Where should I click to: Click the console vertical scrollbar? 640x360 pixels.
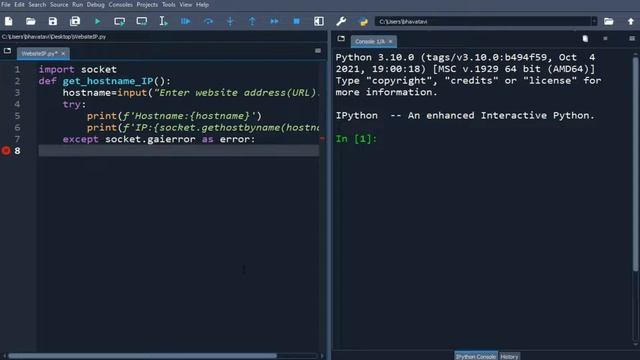point(636,163)
